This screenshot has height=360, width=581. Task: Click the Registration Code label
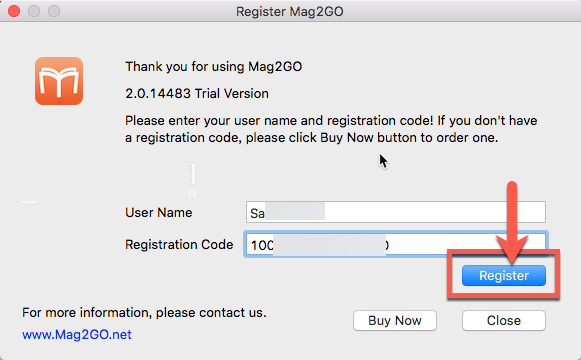point(179,244)
